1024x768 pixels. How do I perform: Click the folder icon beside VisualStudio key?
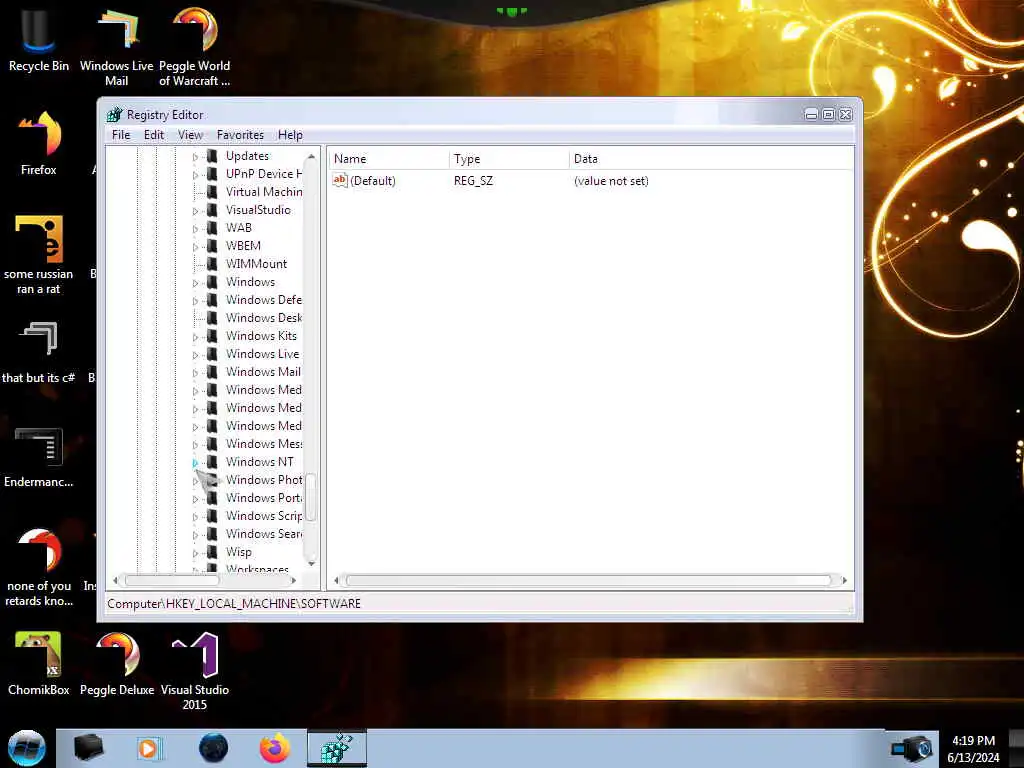click(x=212, y=210)
